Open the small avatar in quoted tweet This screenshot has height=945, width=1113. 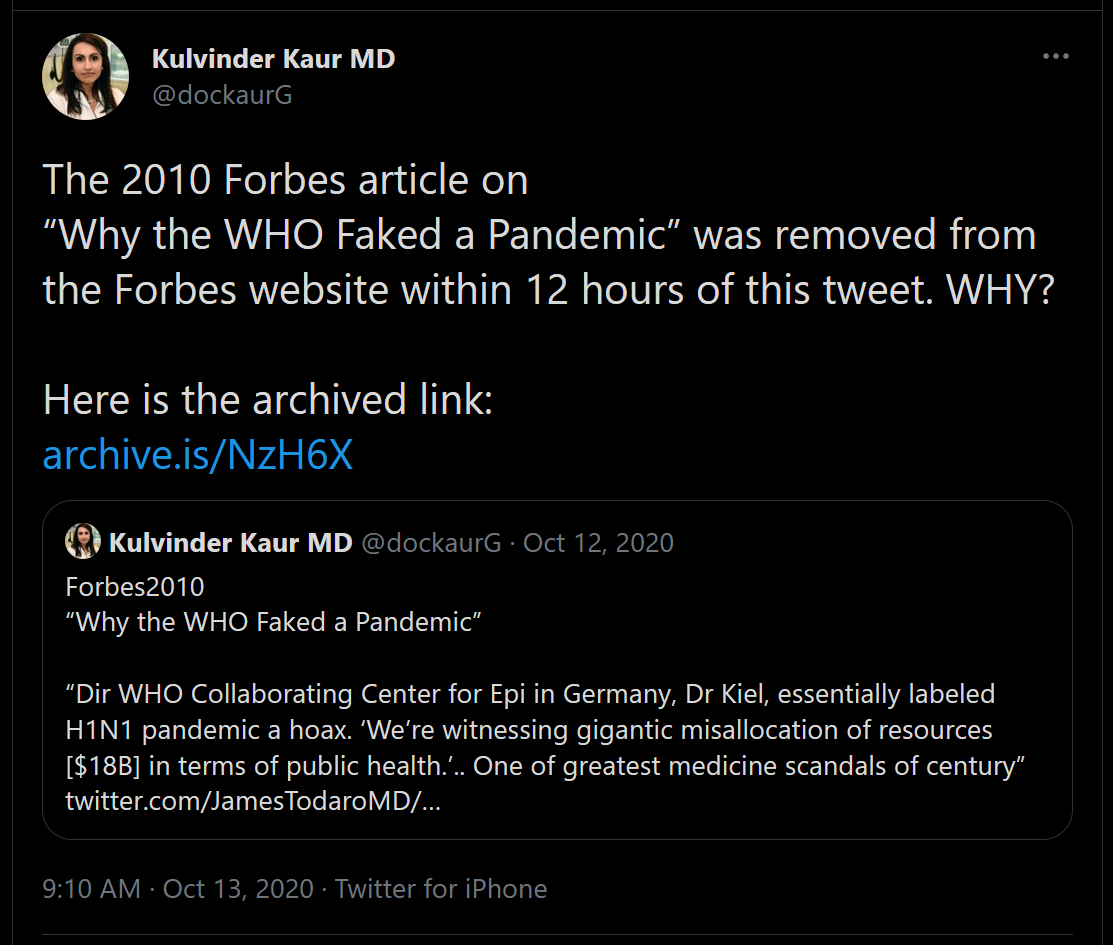coord(83,542)
